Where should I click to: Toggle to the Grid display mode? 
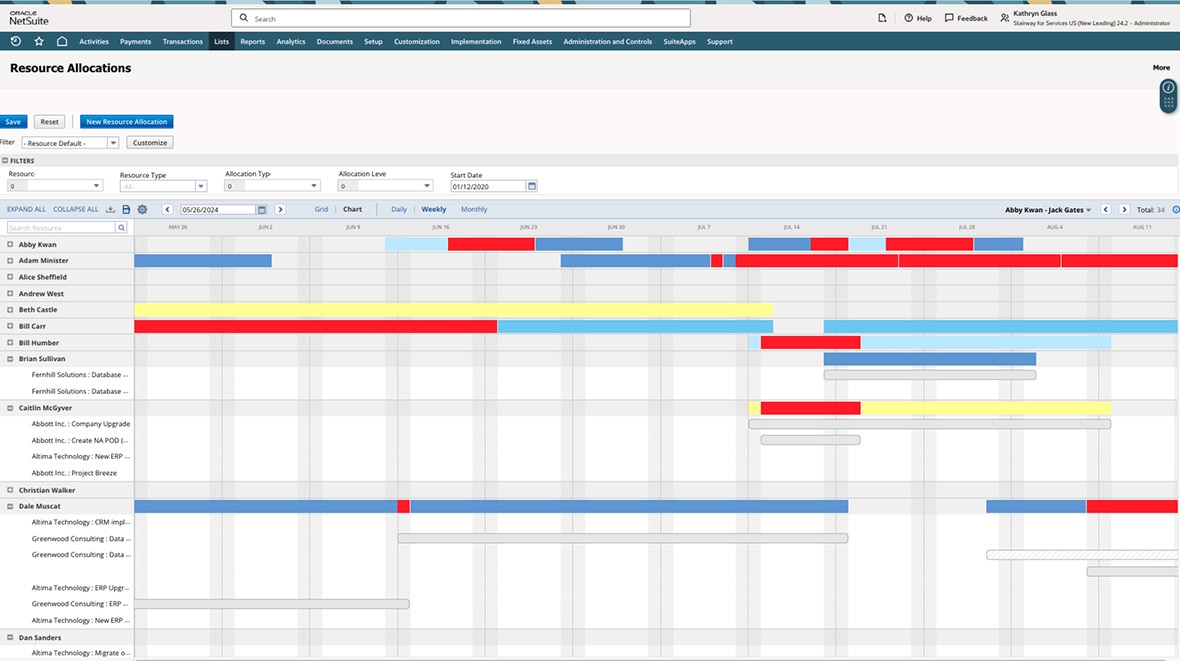click(321, 210)
